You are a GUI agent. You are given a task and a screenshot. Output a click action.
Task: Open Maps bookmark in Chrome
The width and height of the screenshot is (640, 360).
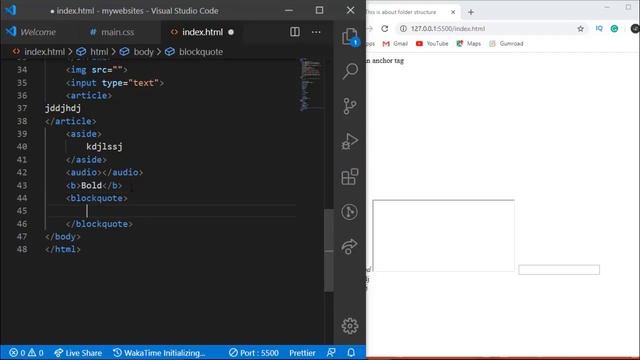pos(469,44)
